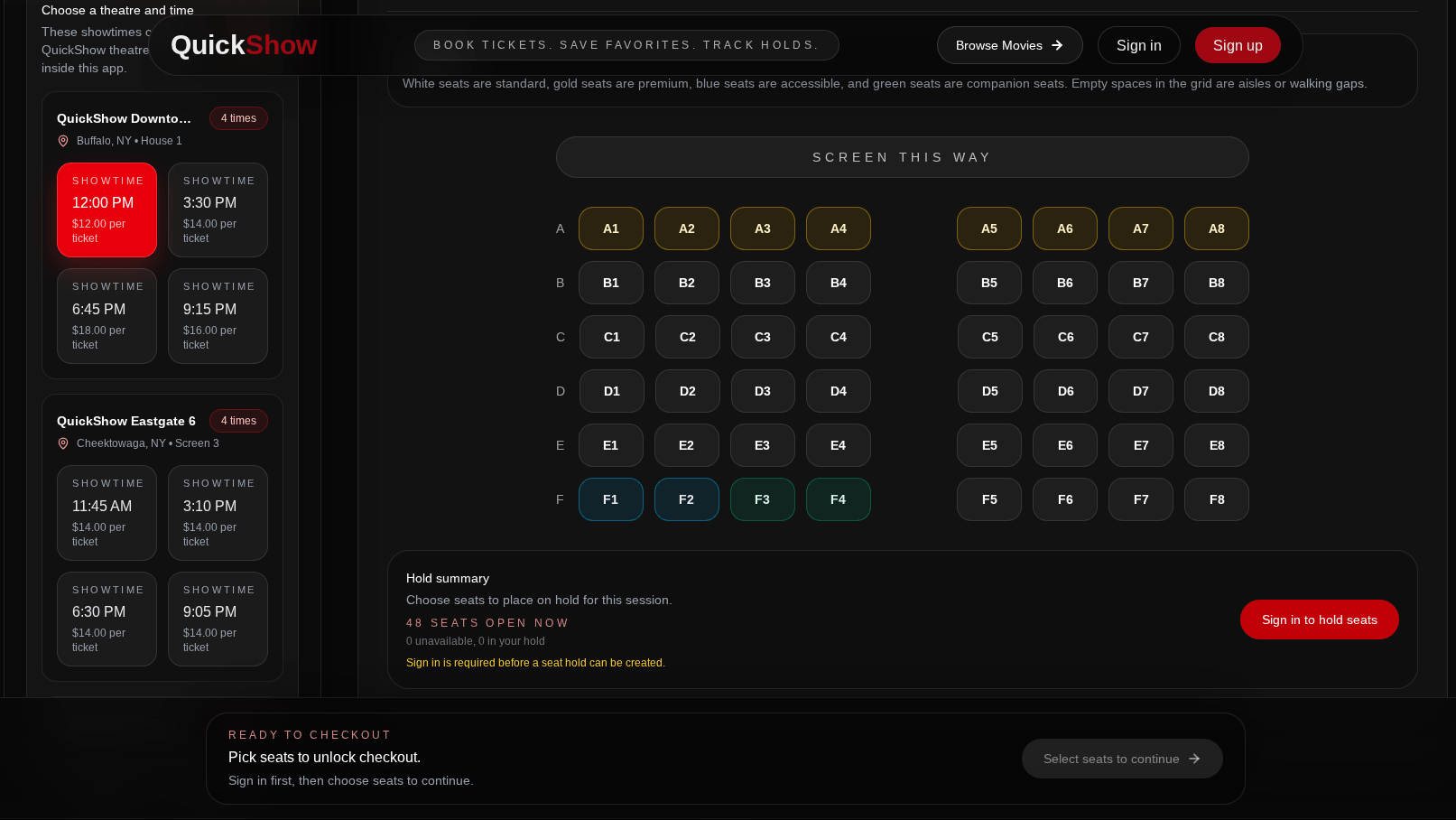Screen dimensions: 1456x820
Task: Open Browse Movies
Action: (x=1009, y=45)
